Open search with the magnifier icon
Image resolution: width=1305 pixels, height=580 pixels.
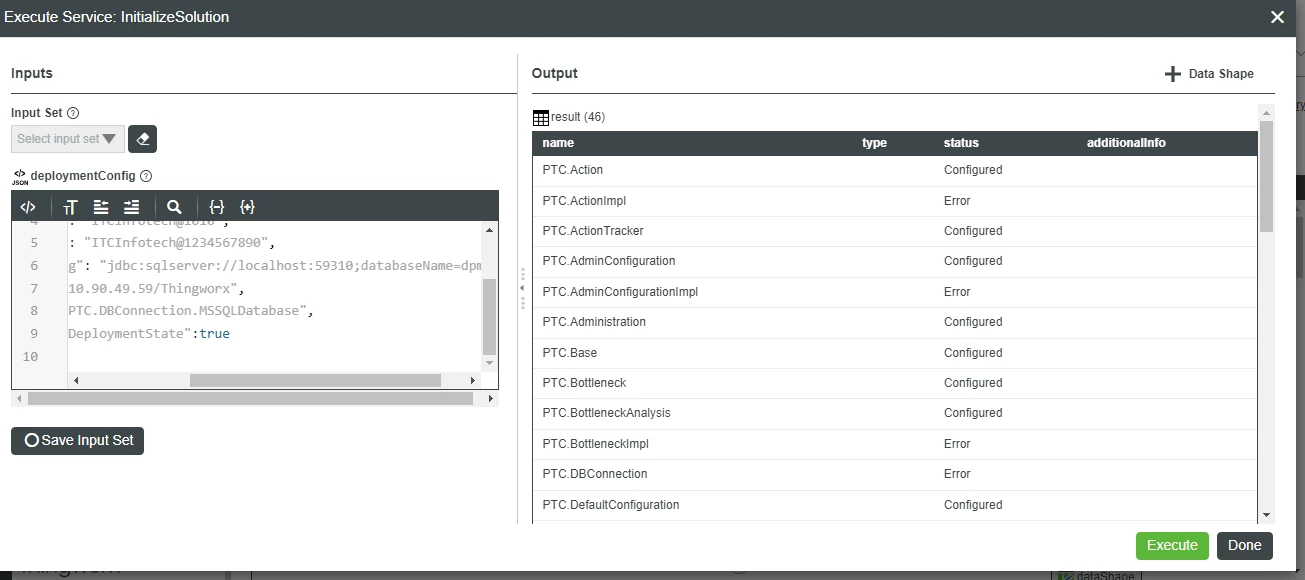[174, 207]
